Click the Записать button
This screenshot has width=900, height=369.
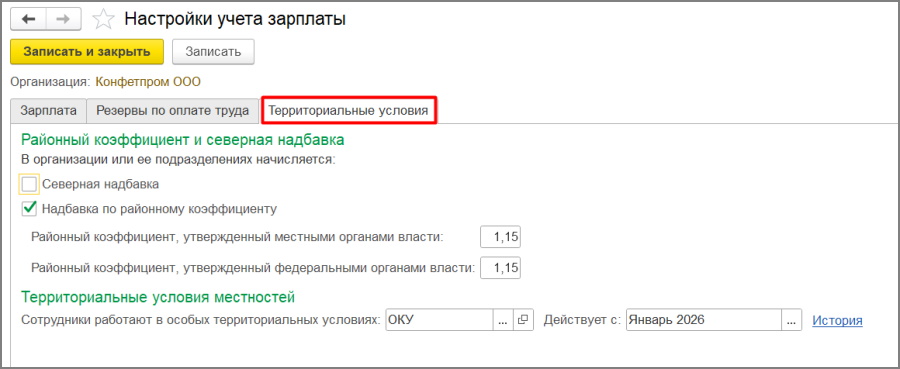213,51
